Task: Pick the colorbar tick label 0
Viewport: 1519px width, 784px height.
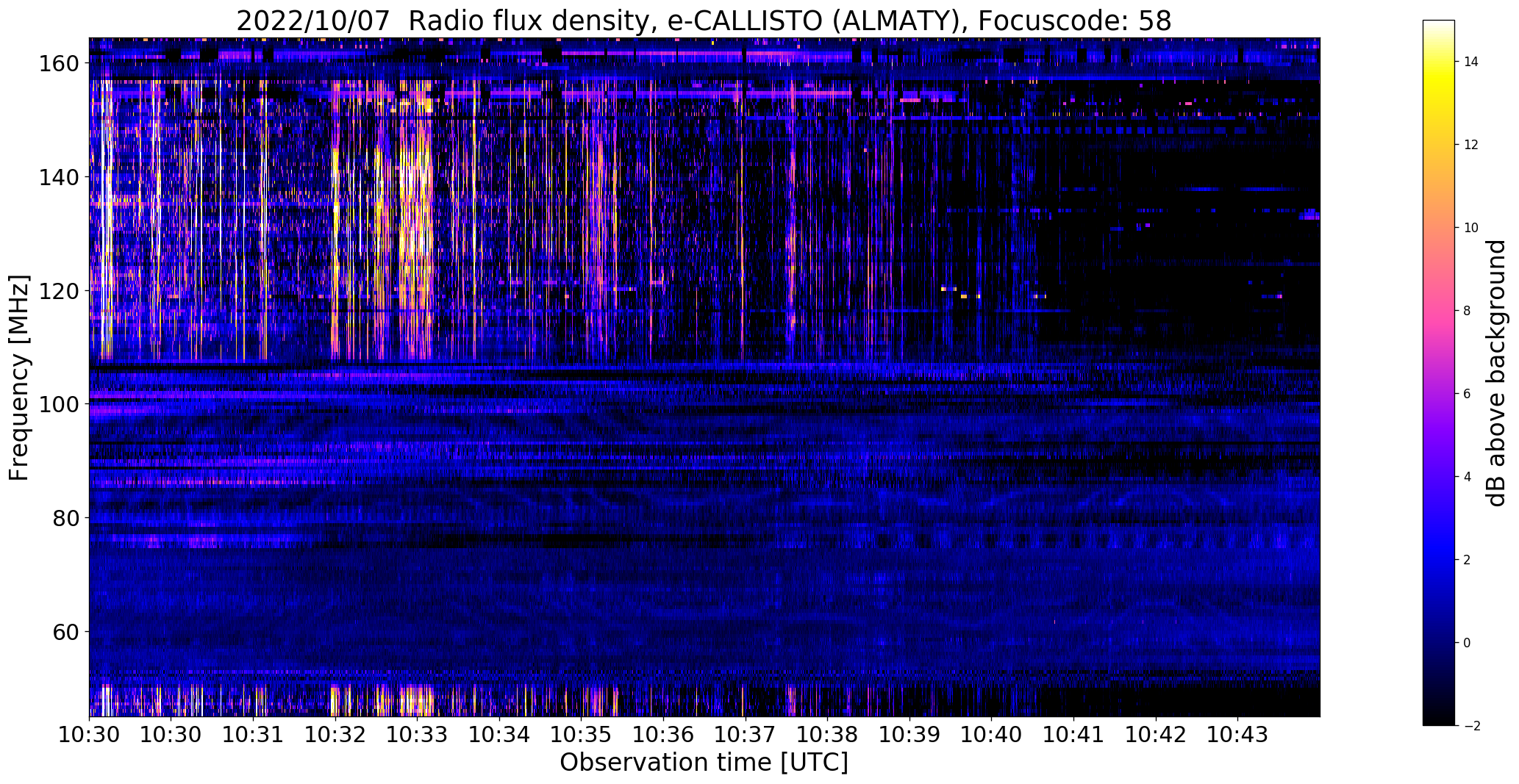Action: click(1468, 643)
